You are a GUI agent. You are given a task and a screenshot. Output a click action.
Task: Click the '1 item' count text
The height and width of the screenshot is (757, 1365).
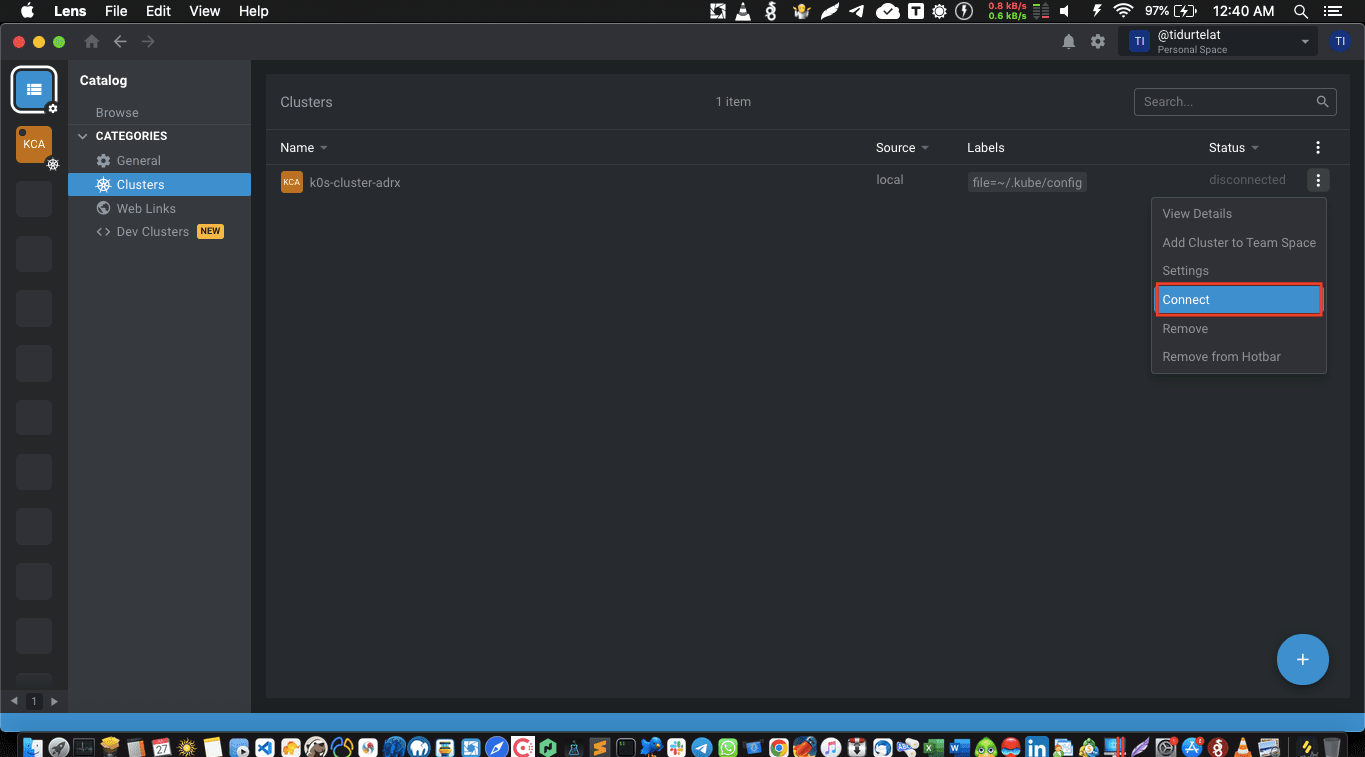733,102
